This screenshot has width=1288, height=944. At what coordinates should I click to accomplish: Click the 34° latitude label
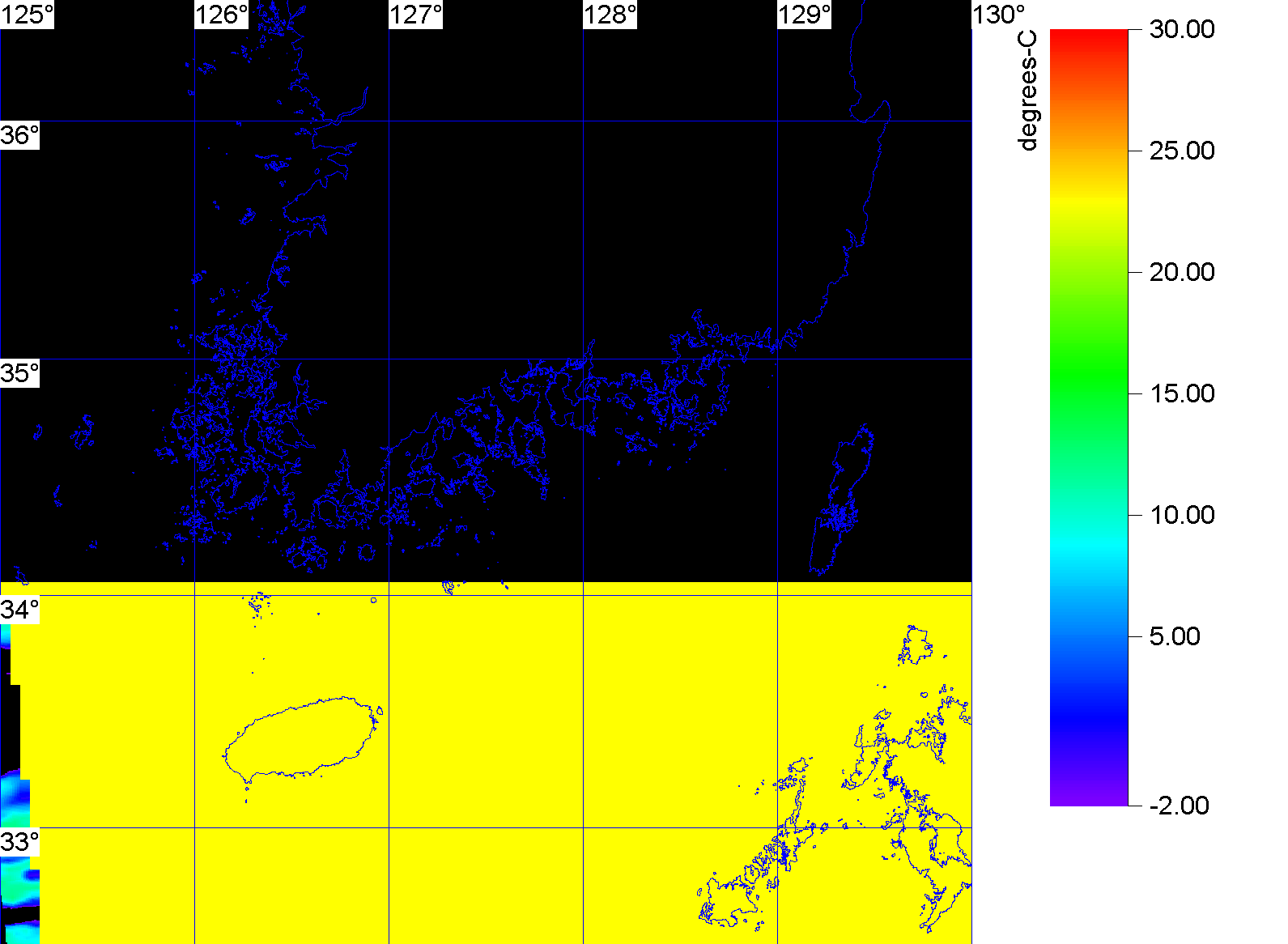[19, 610]
